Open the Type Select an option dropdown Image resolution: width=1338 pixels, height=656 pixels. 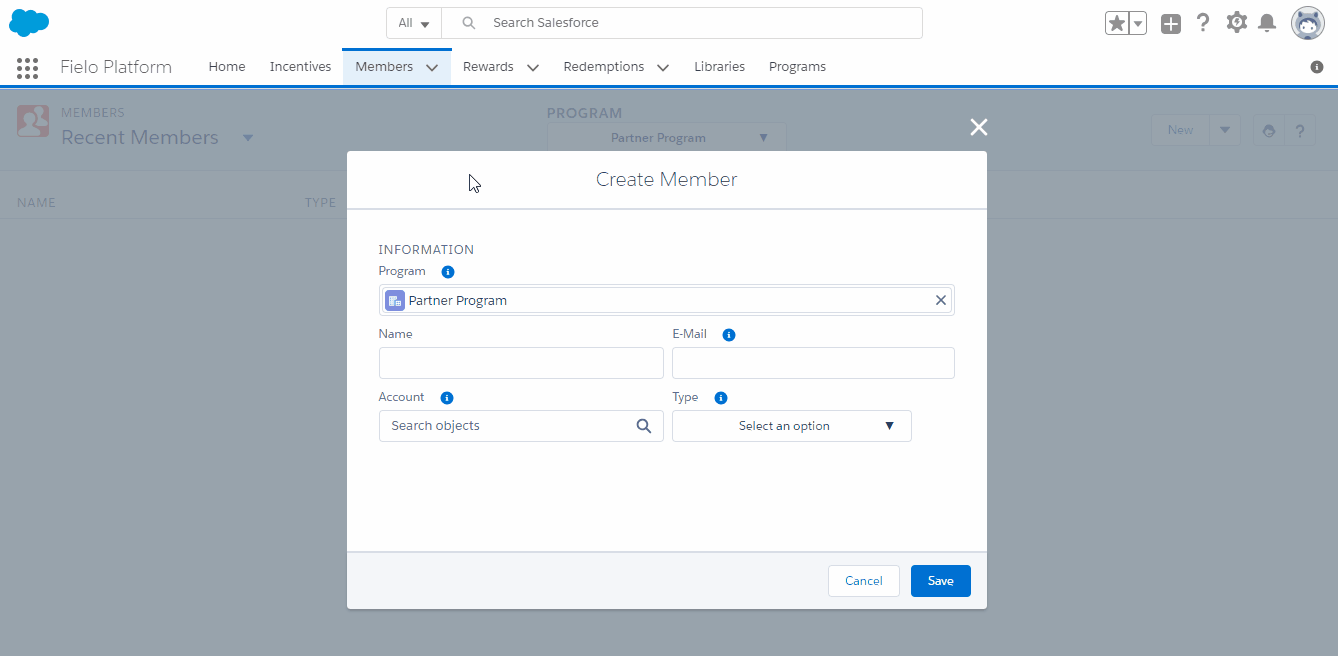(792, 426)
